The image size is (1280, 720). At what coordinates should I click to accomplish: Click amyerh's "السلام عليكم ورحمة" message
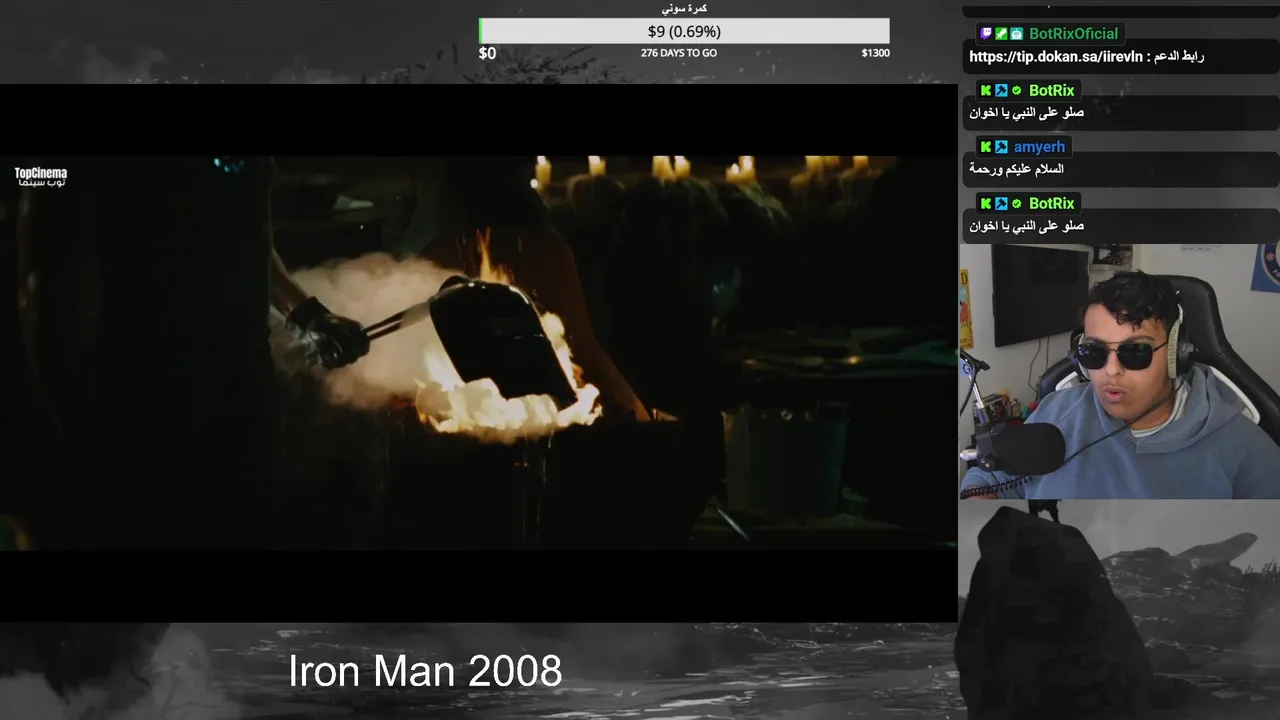(x=1016, y=169)
